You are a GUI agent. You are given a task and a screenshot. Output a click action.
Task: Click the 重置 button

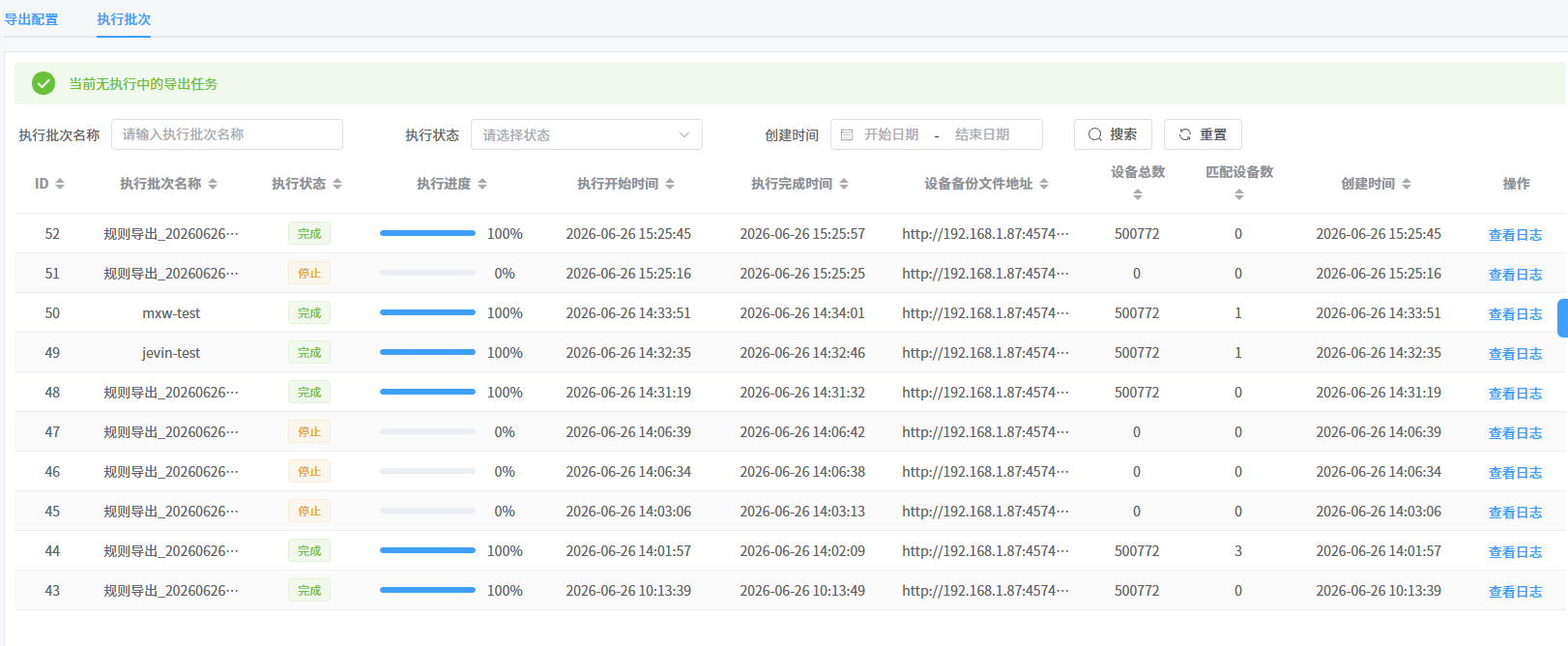(x=1203, y=134)
